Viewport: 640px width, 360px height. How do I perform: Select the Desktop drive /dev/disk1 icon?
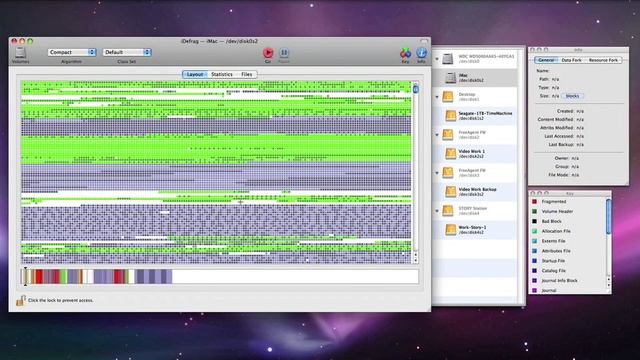[x=448, y=97]
